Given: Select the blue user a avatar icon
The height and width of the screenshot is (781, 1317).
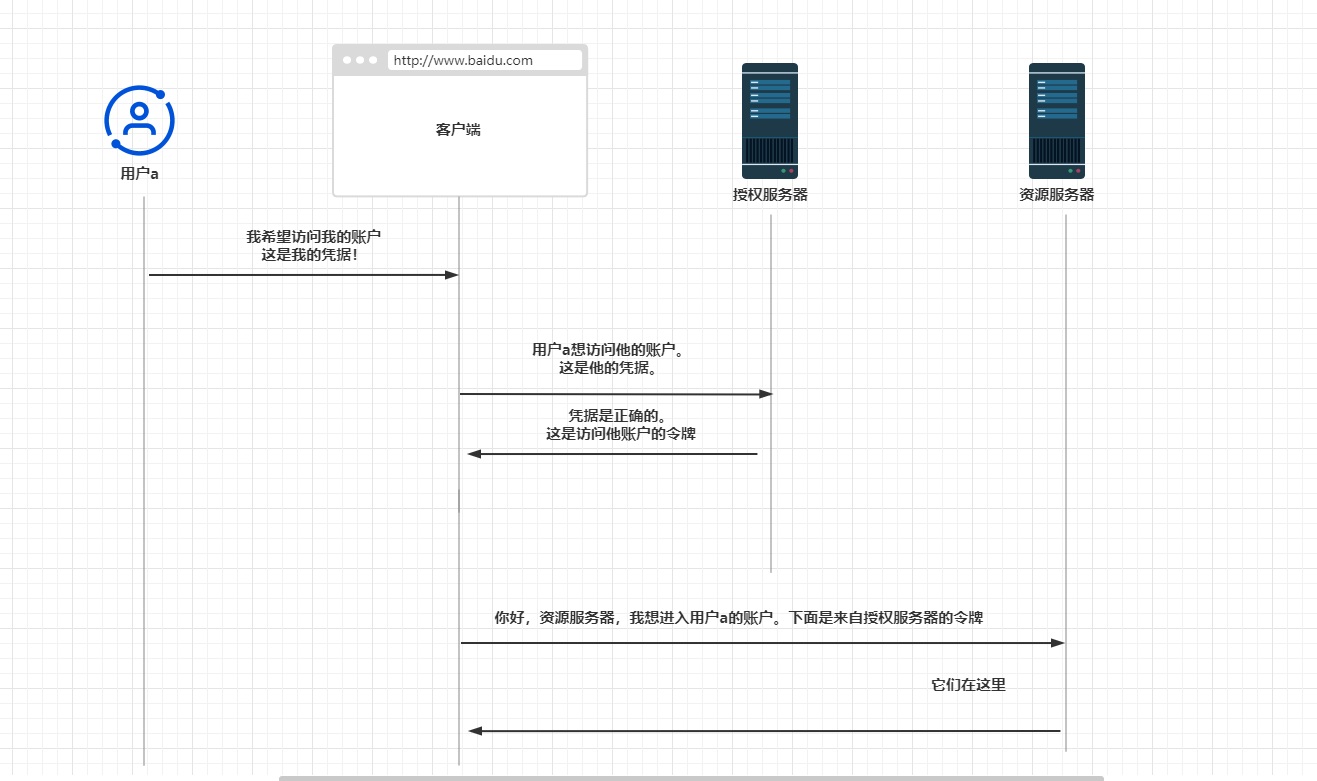Looking at the screenshot, I should click(140, 120).
